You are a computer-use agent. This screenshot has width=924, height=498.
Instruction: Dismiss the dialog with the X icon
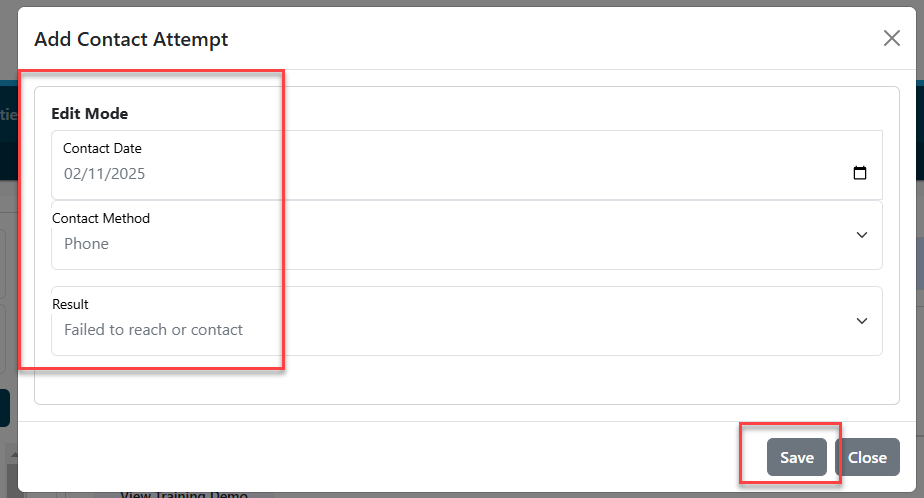click(x=892, y=38)
